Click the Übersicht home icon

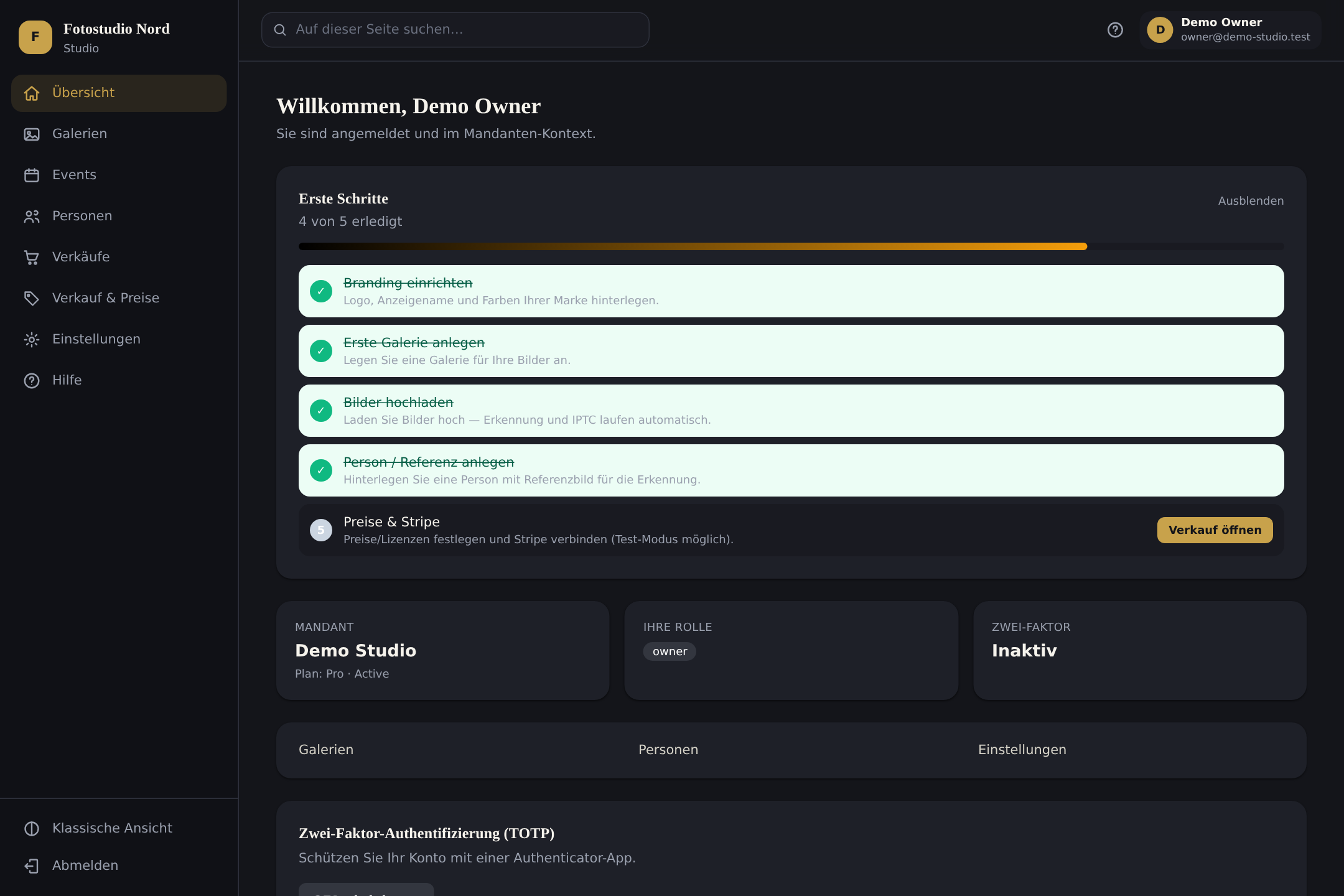[32, 93]
